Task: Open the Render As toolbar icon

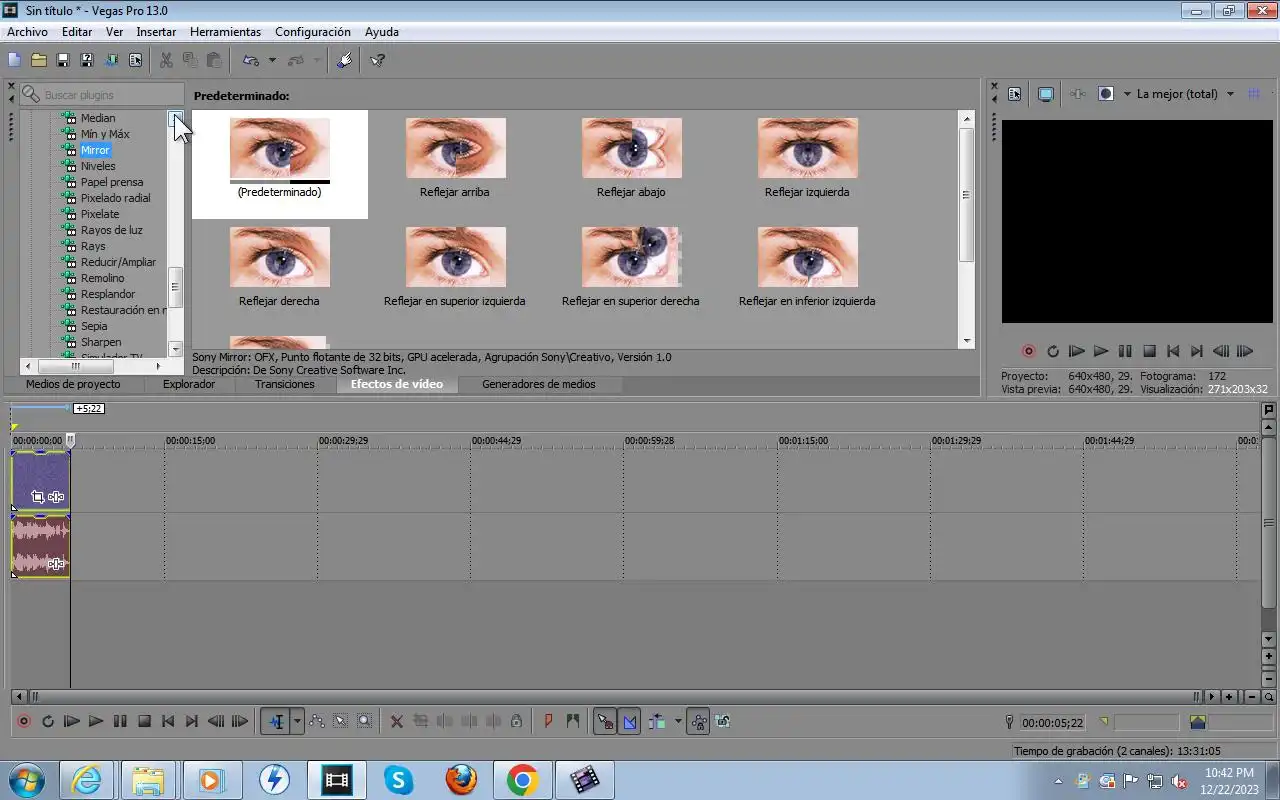Action: 111,60
